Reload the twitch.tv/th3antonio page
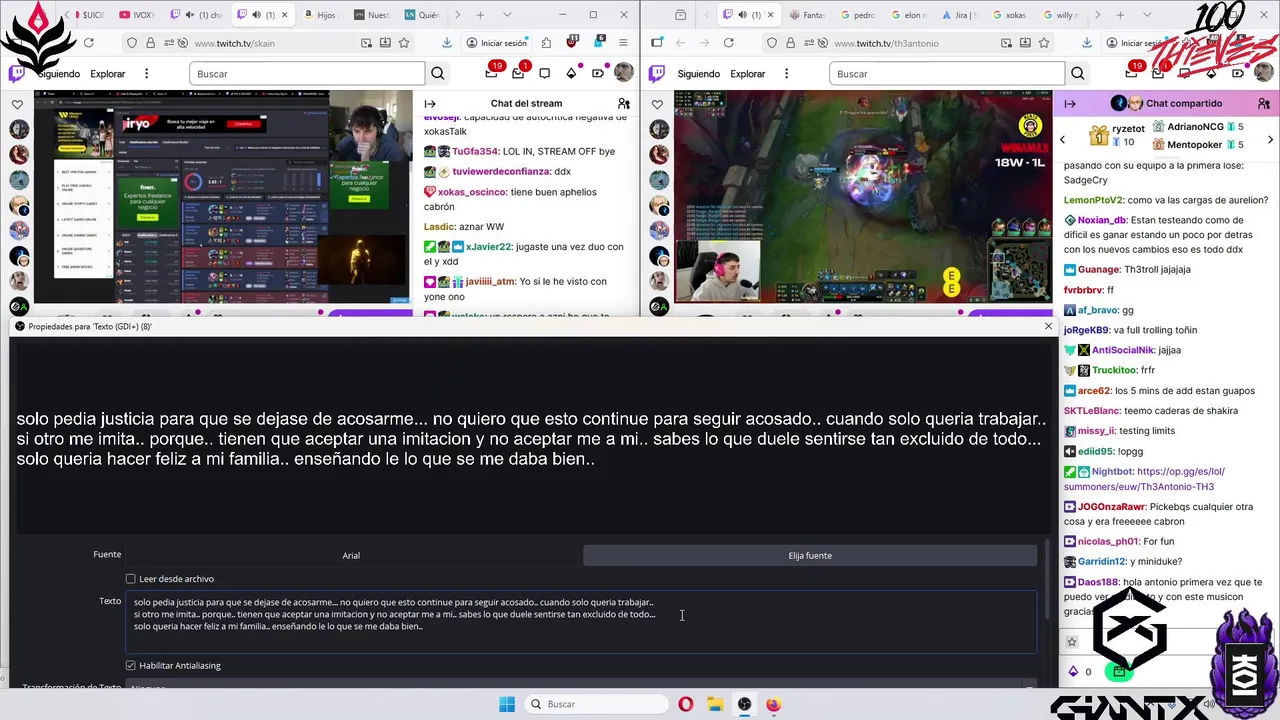Viewport: 1280px width, 720px height. point(728,43)
